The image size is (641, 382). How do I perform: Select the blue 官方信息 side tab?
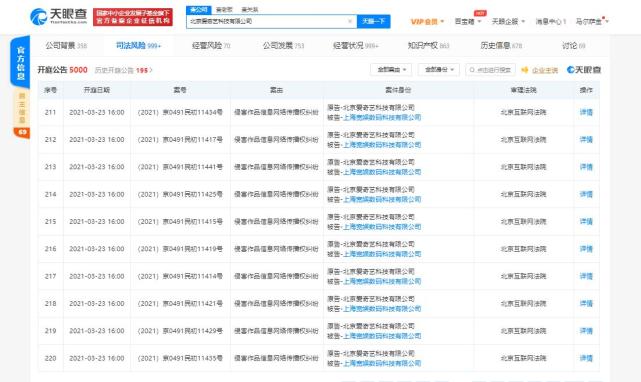point(20,62)
